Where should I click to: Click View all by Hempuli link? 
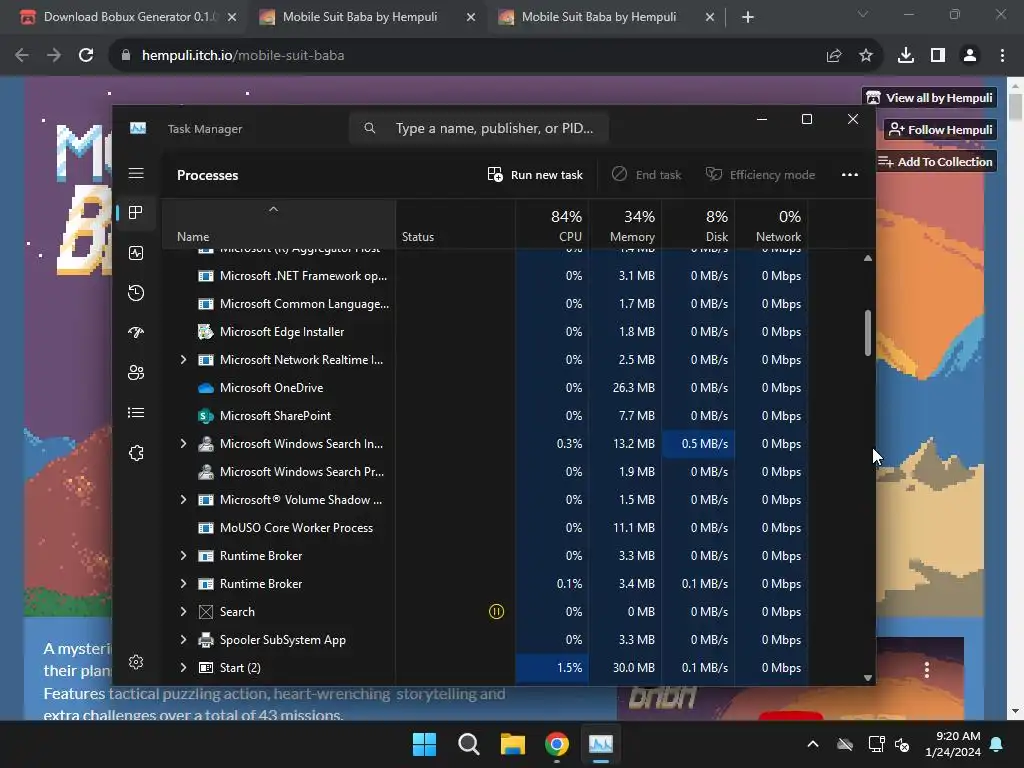[929, 98]
